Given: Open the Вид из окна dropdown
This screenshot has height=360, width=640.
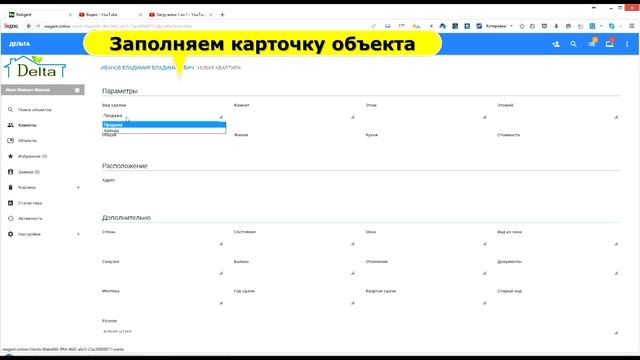Looking at the screenshot, I should [558, 242].
